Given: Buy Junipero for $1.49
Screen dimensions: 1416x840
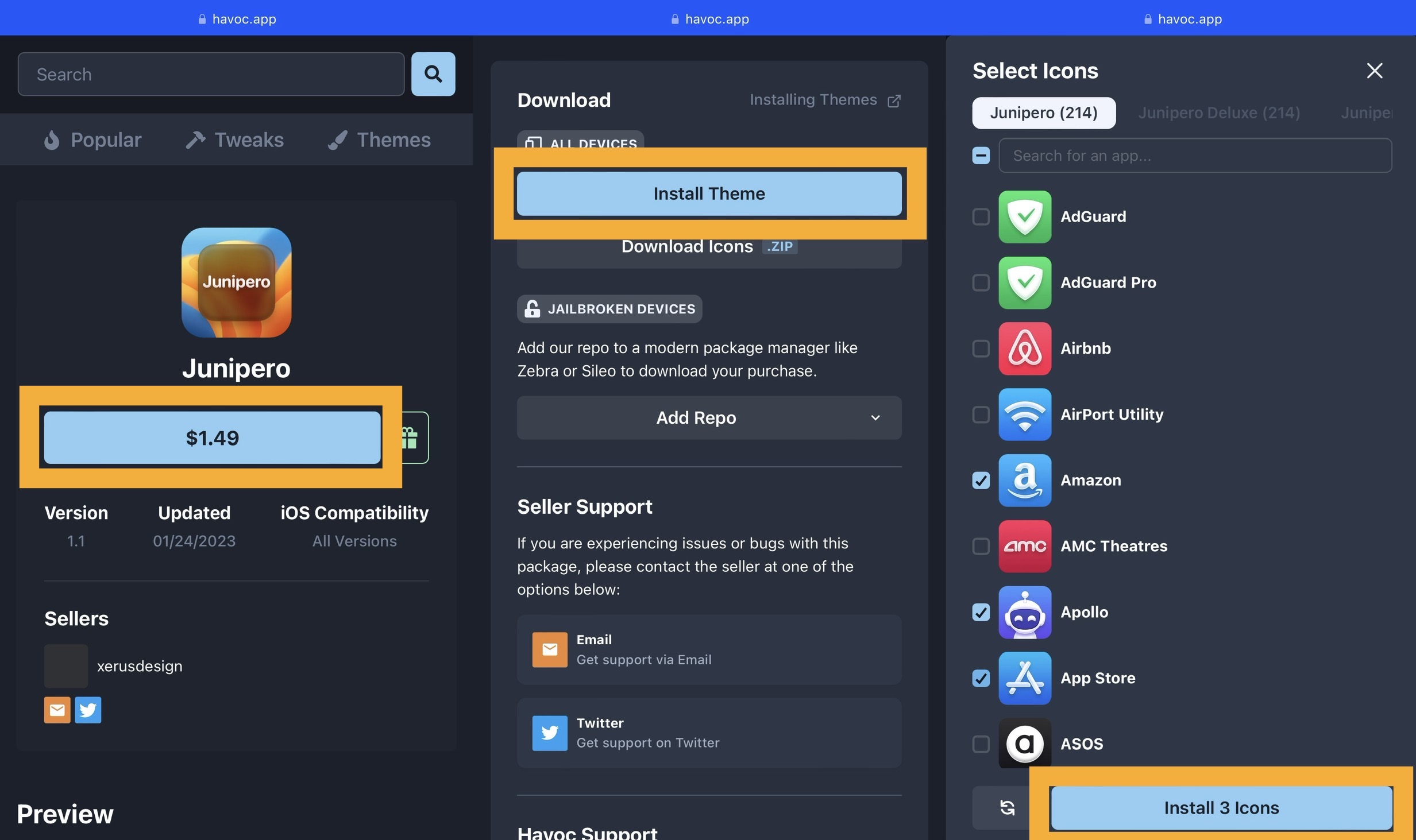Looking at the screenshot, I should click(x=212, y=438).
